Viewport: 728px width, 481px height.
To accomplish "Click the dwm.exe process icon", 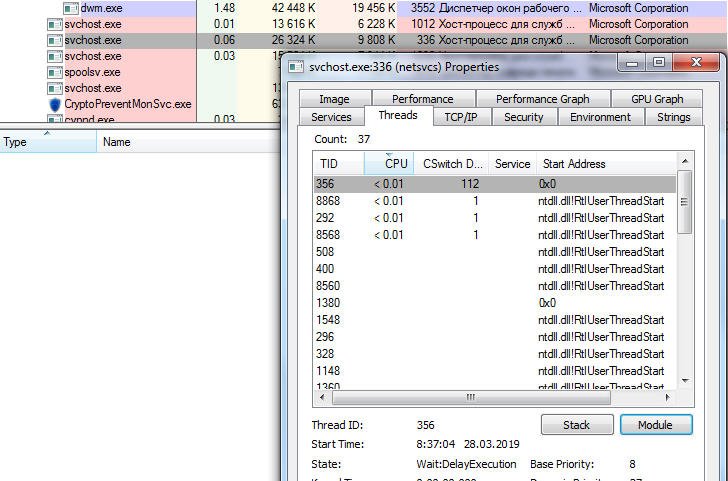I will [71, 8].
